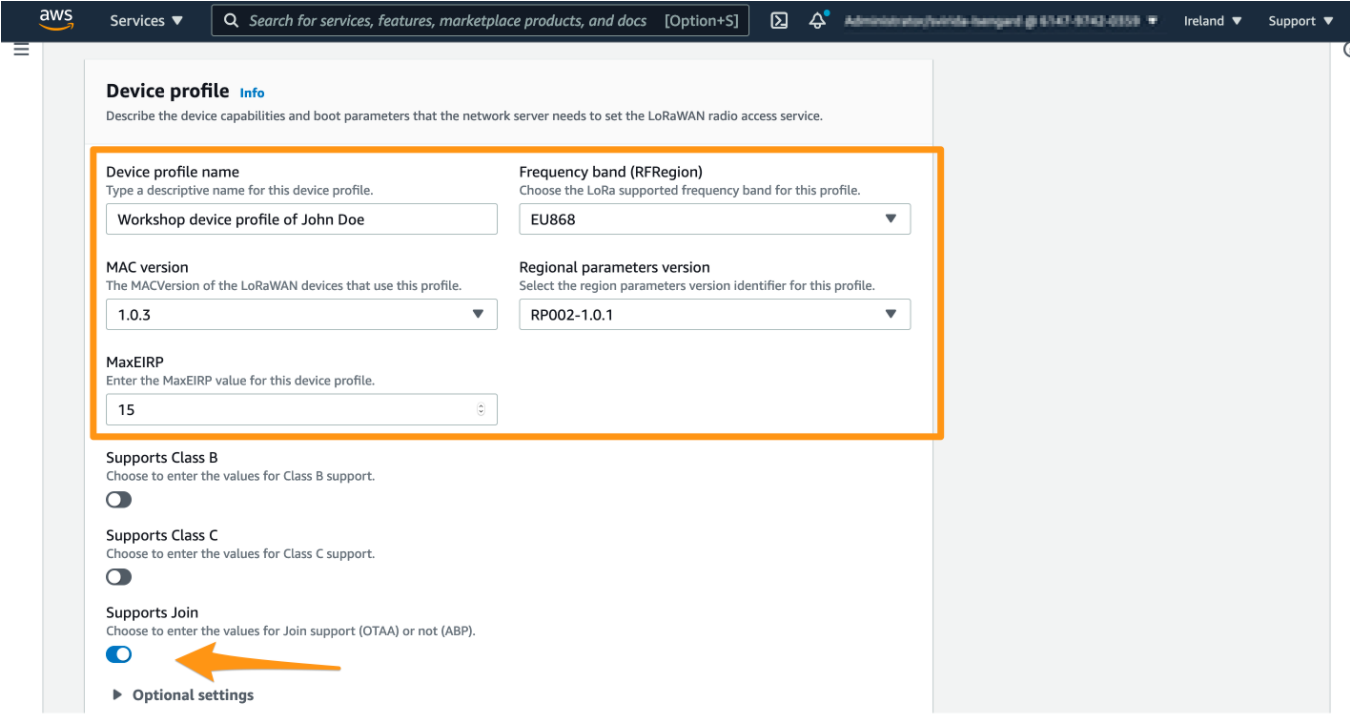This screenshot has height=722, width=1350.
Task: Open the hamburger side navigation menu
Action: (21, 49)
